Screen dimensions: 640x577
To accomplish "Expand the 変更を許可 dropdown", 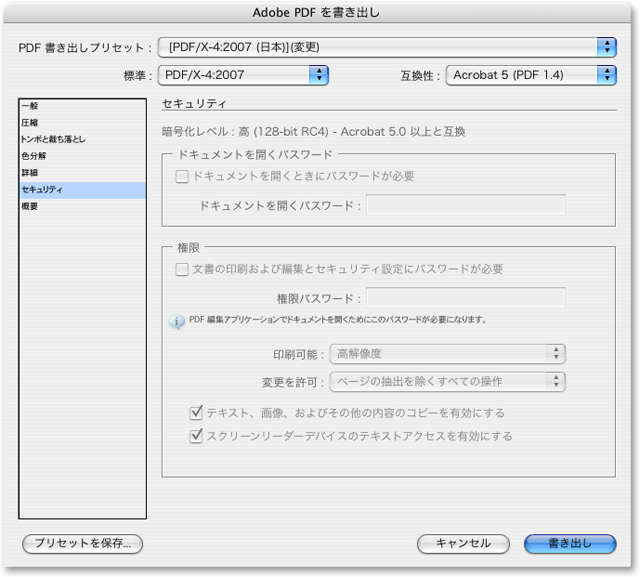I will (x=448, y=381).
